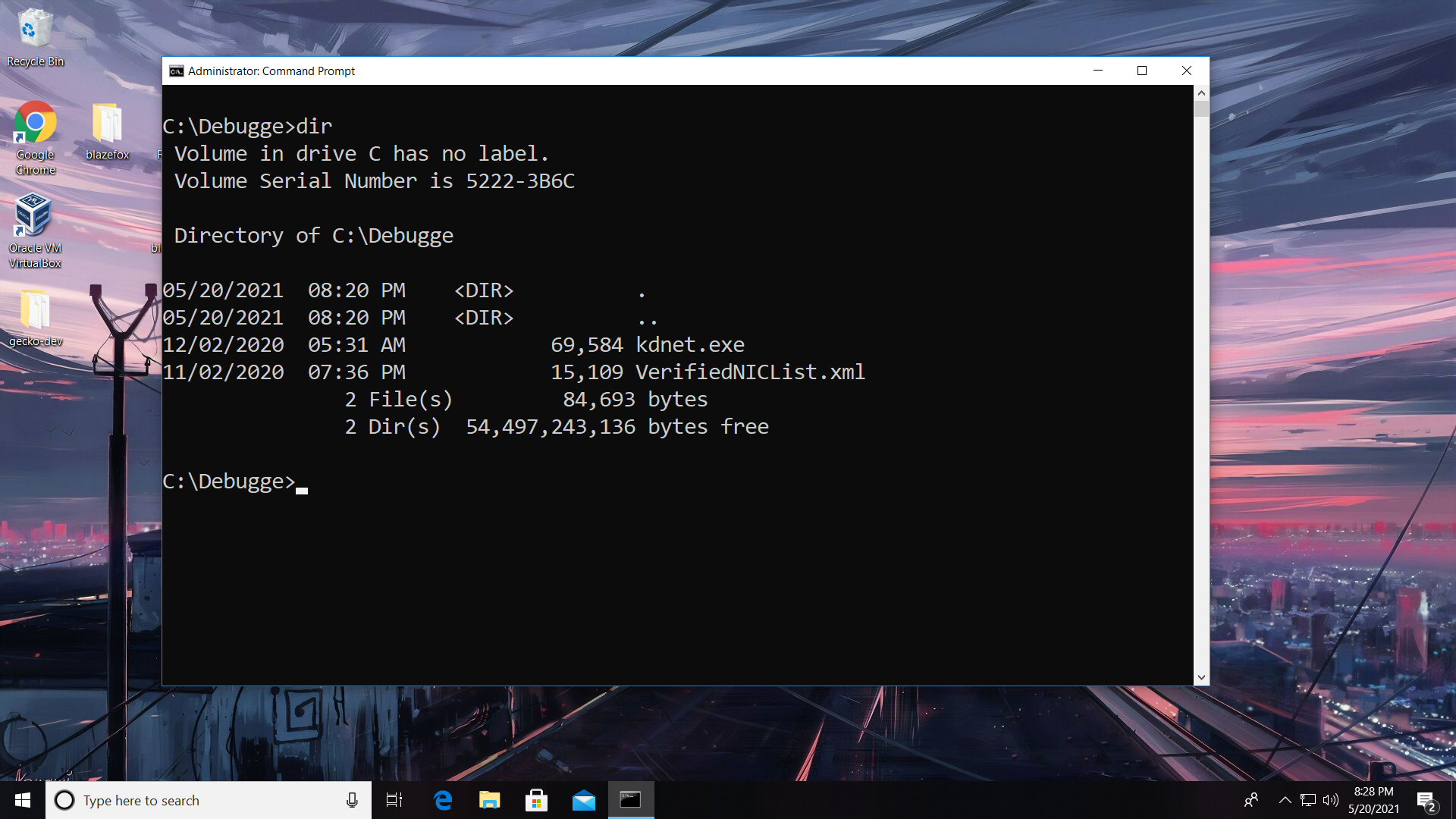The height and width of the screenshot is (819, 1456).
Task: Click the 'C:\Debugge>dir' command line
Action: pyautogui.click(x=247, y=127)
